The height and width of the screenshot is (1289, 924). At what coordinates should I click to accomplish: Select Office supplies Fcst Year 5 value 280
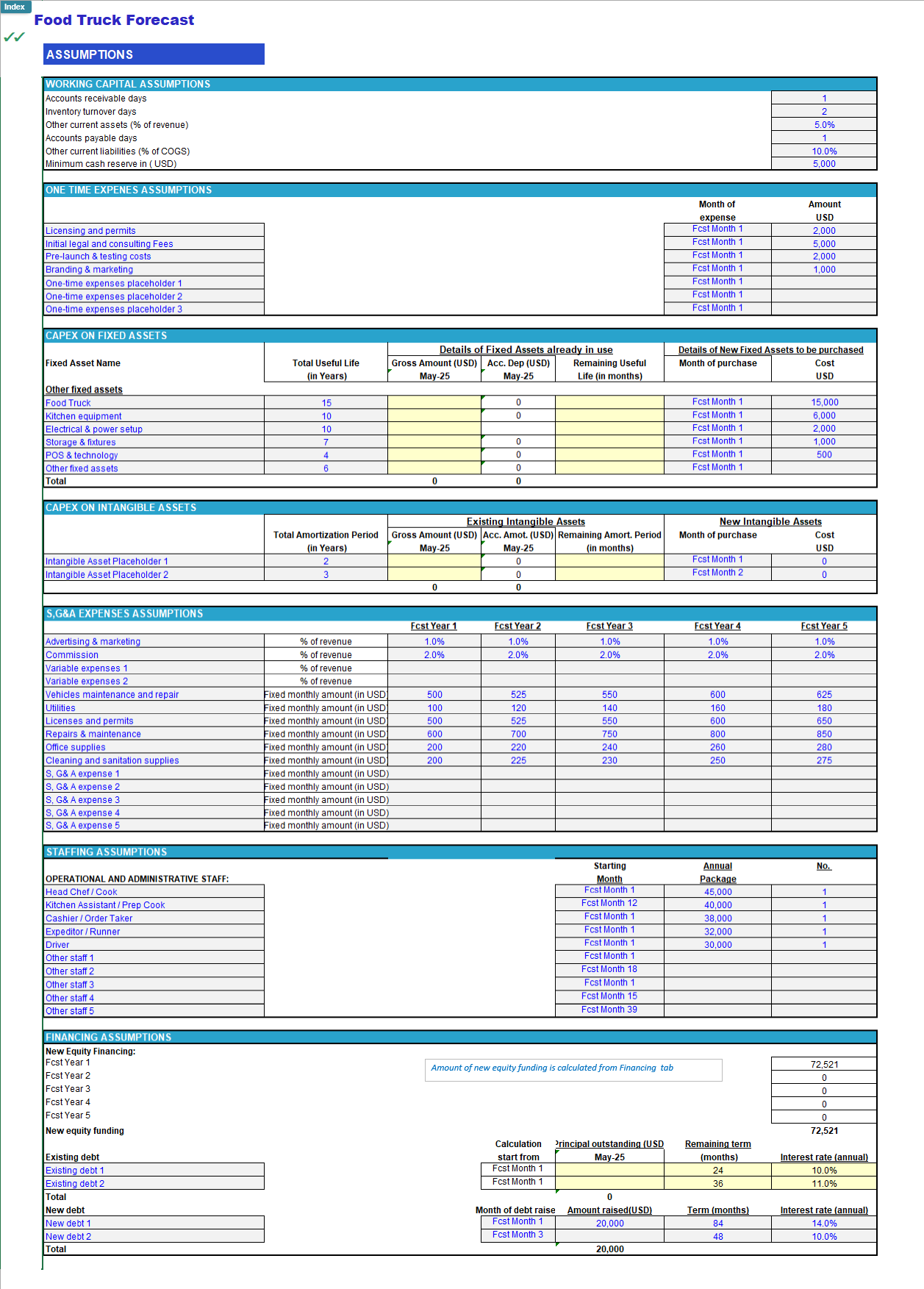pos(824,748)
